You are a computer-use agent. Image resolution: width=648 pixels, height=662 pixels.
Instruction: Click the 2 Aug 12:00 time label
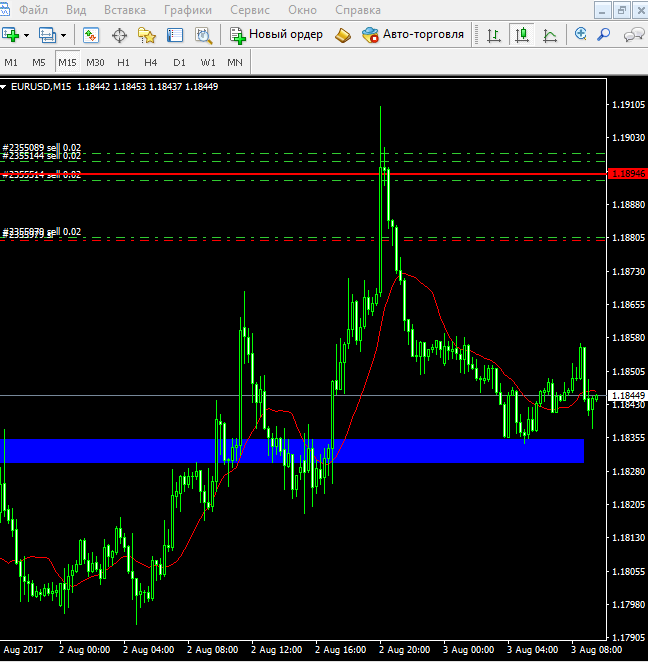tap(276, 649)
